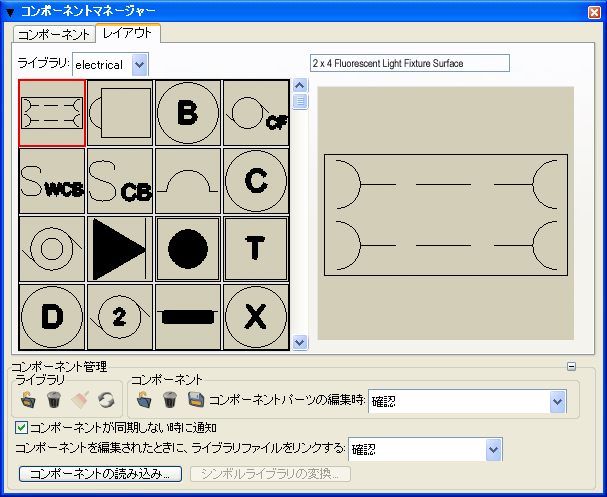Switch to the コンポーネント tab
Image resolution: width=607 pixels, height=497 pixels.
[x=54, y=34]
